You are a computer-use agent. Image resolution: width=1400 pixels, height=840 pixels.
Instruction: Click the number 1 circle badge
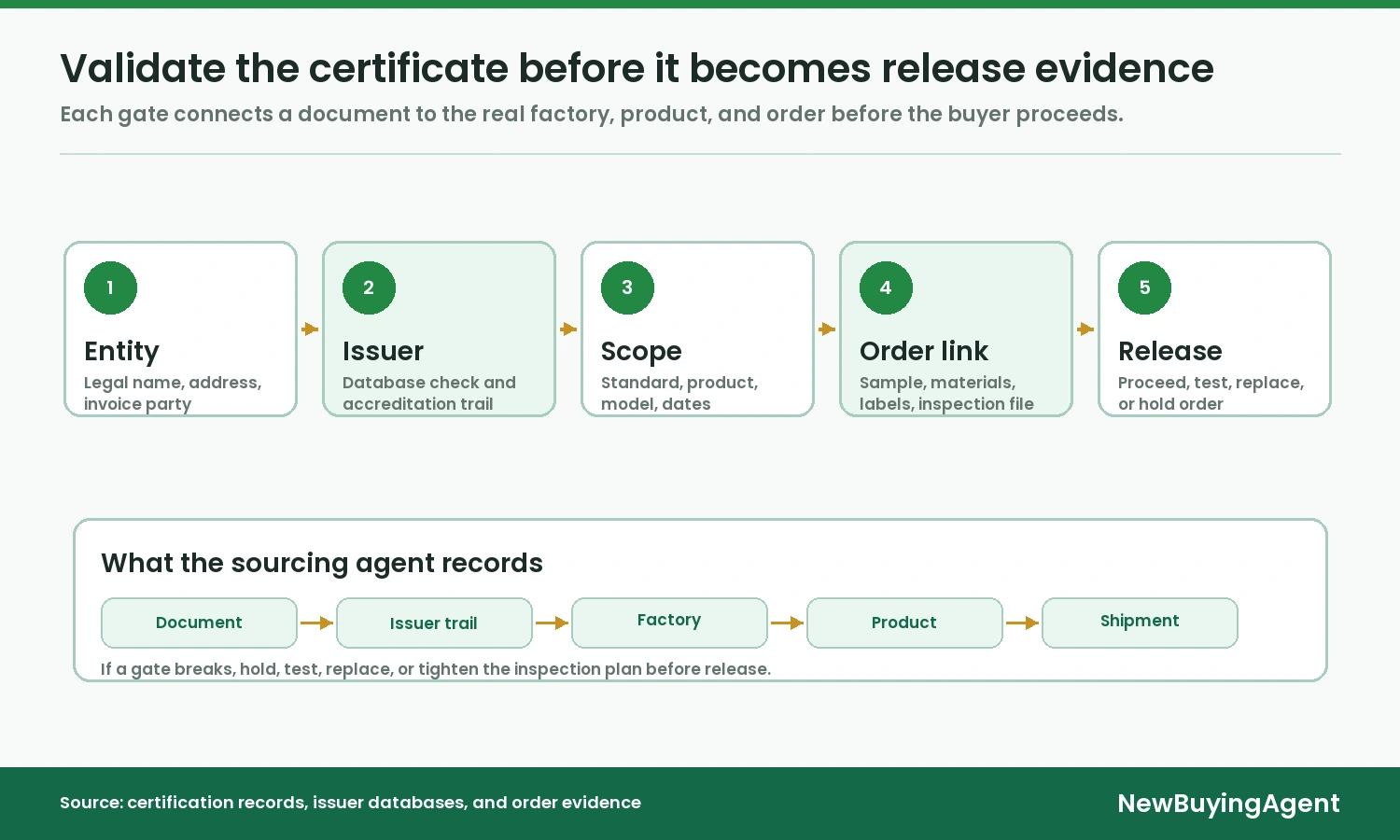tap(110, 287)
